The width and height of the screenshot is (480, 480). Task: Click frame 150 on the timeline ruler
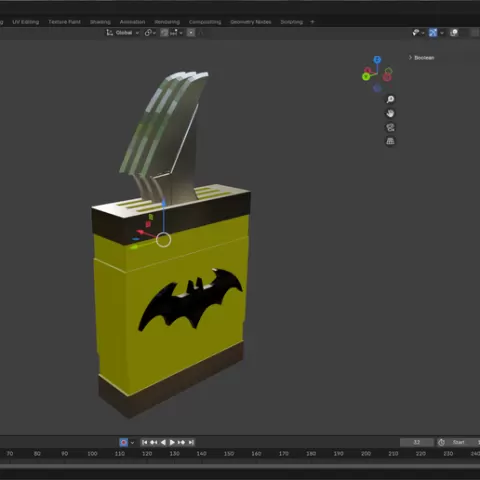point(229,454)
